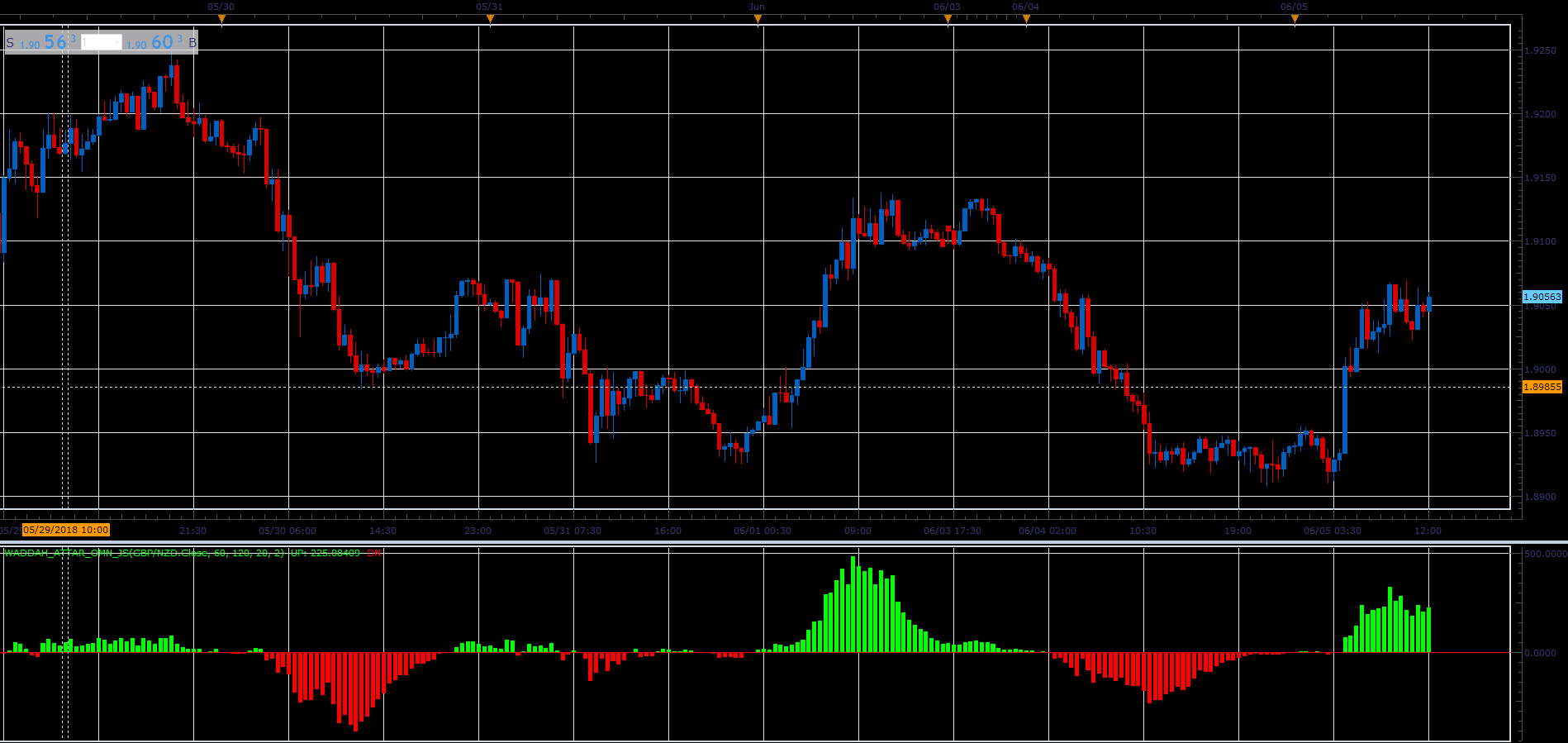
Task: Click the UP: 225.08409 indicator value
Action: tap(325, 553)
